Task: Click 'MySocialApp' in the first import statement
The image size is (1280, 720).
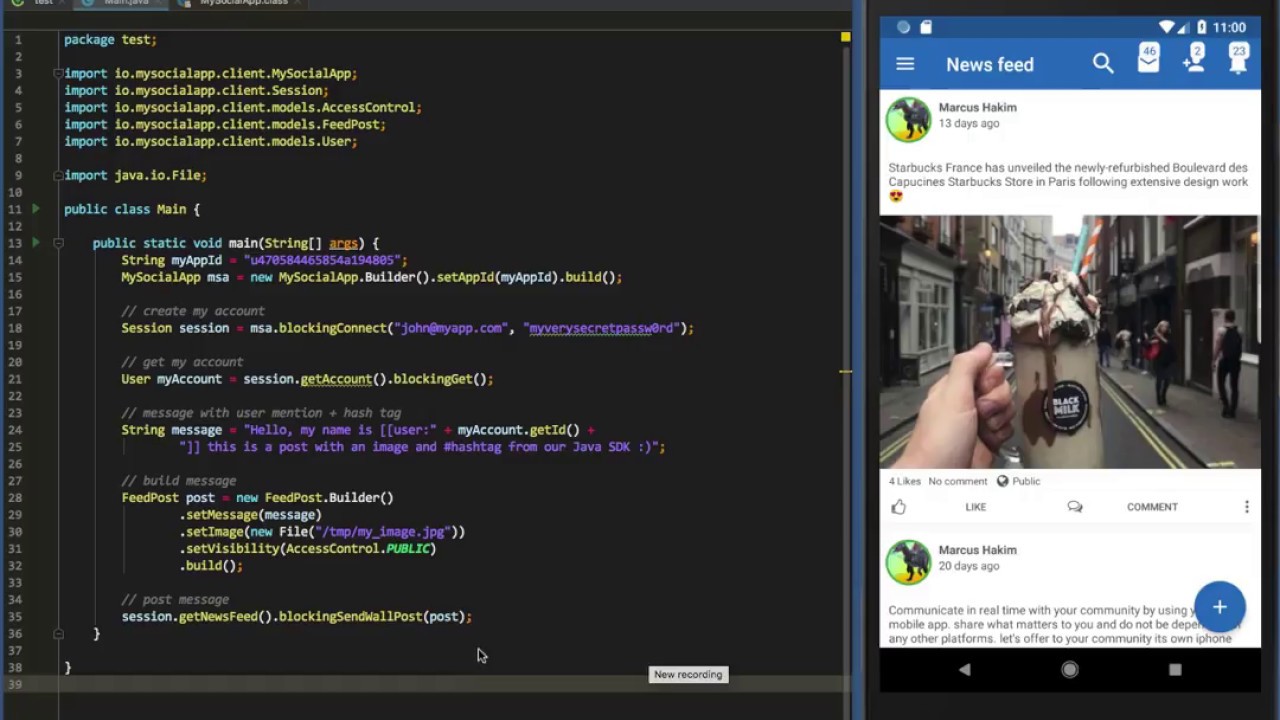Action: click(x=314, y=73)
